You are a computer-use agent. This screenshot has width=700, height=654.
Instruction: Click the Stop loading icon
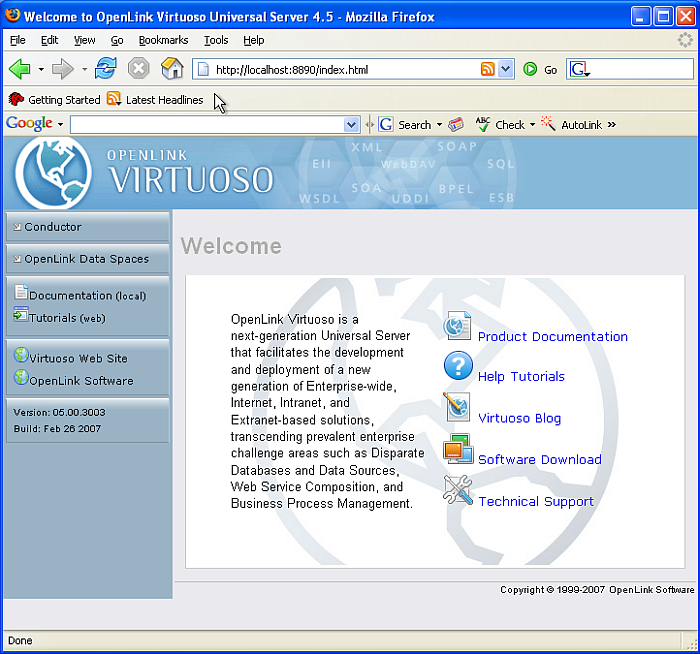pyautogui.click(x=138, y=69)
